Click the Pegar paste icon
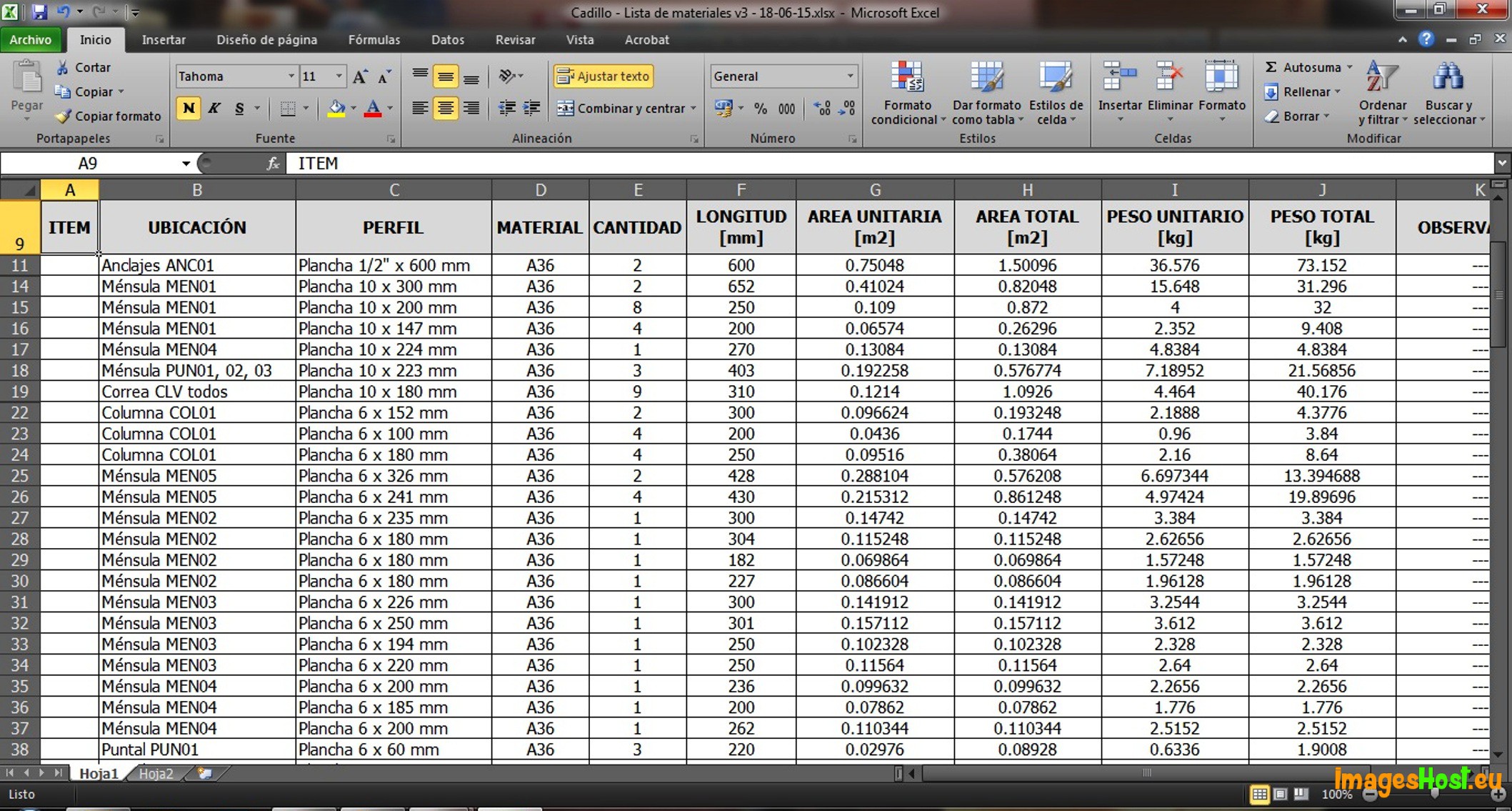1512x811 pixels. point(27,77)
